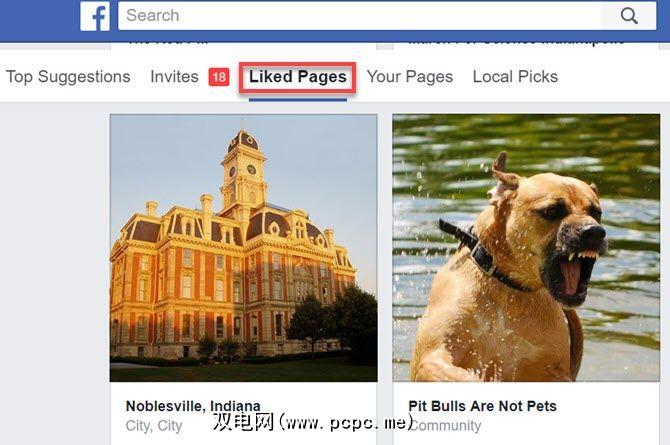Open the Noblesville courthouse photo
This screenshot has width=670, height=445.
point(244,248)
